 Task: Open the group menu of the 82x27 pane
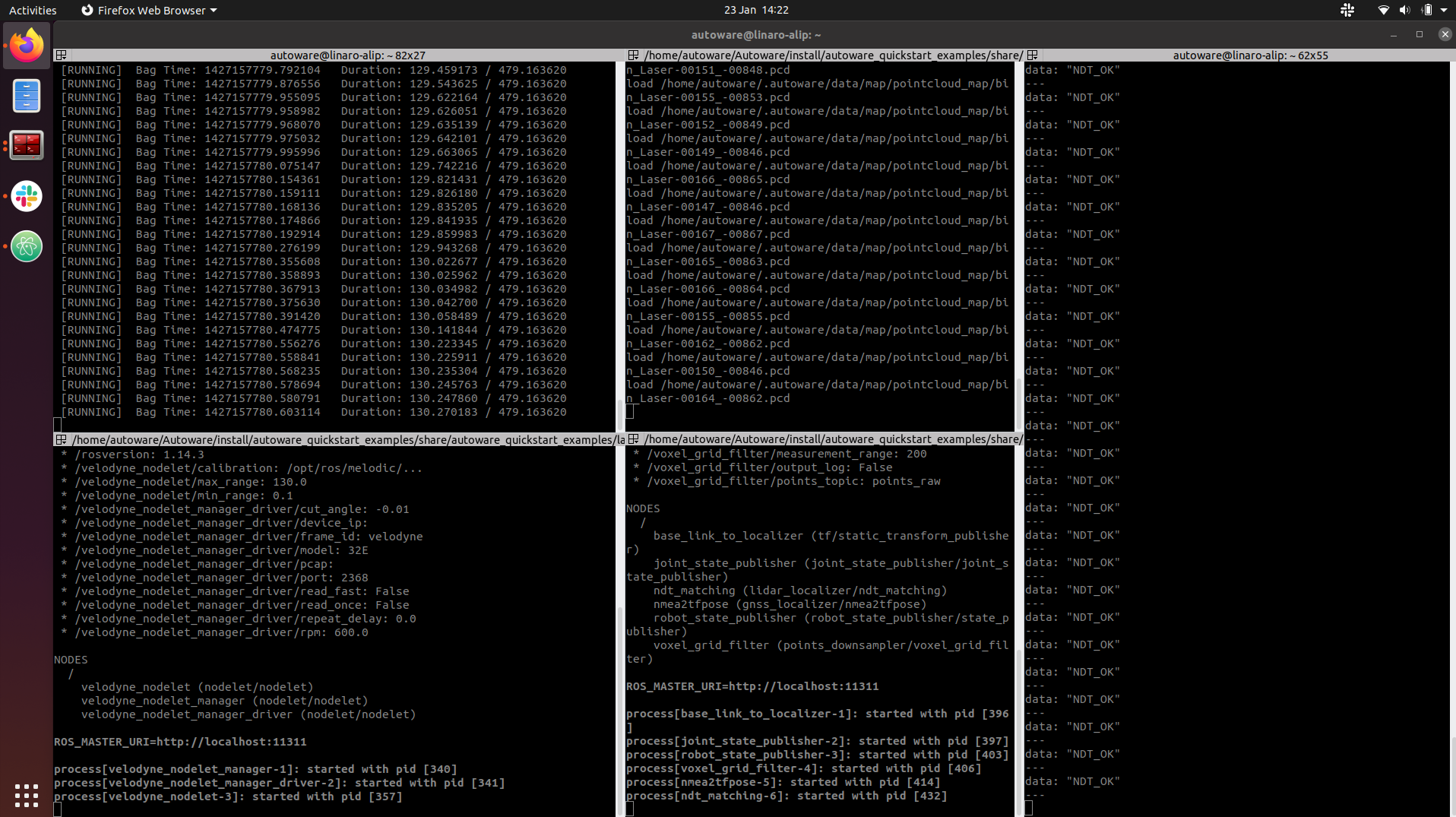(x=62, y=55)
